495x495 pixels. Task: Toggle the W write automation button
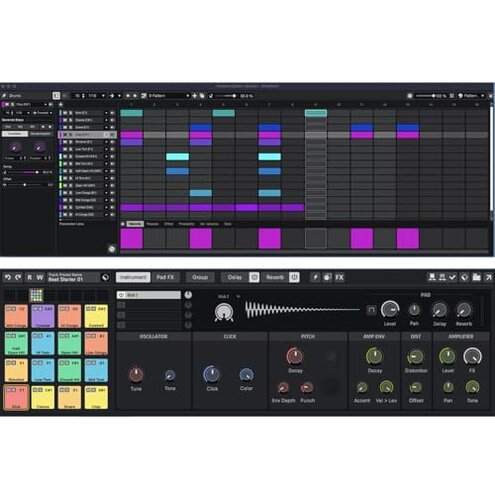coord(40,277)
